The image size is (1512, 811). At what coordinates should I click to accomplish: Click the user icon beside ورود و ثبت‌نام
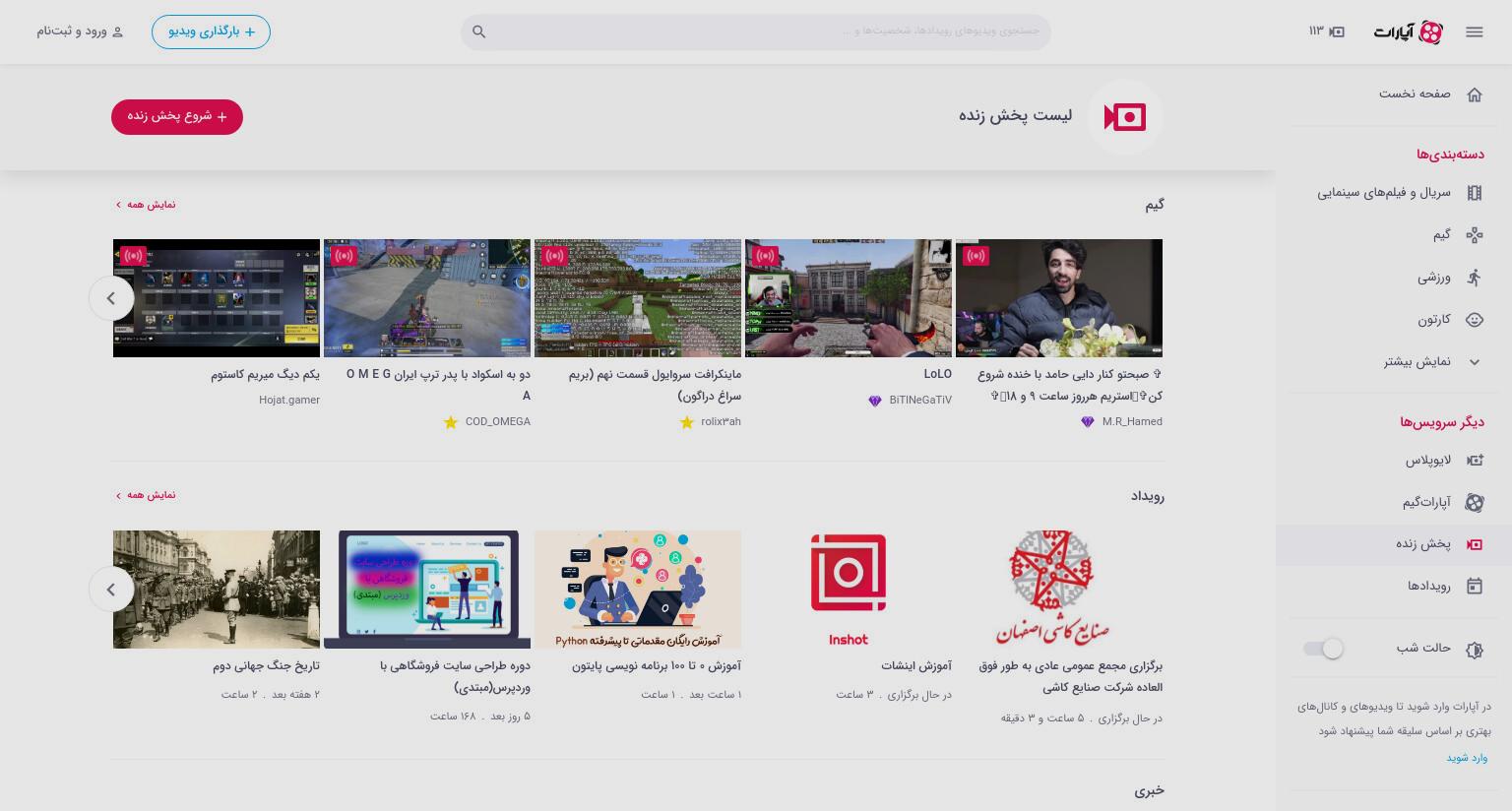pos(117,31)
